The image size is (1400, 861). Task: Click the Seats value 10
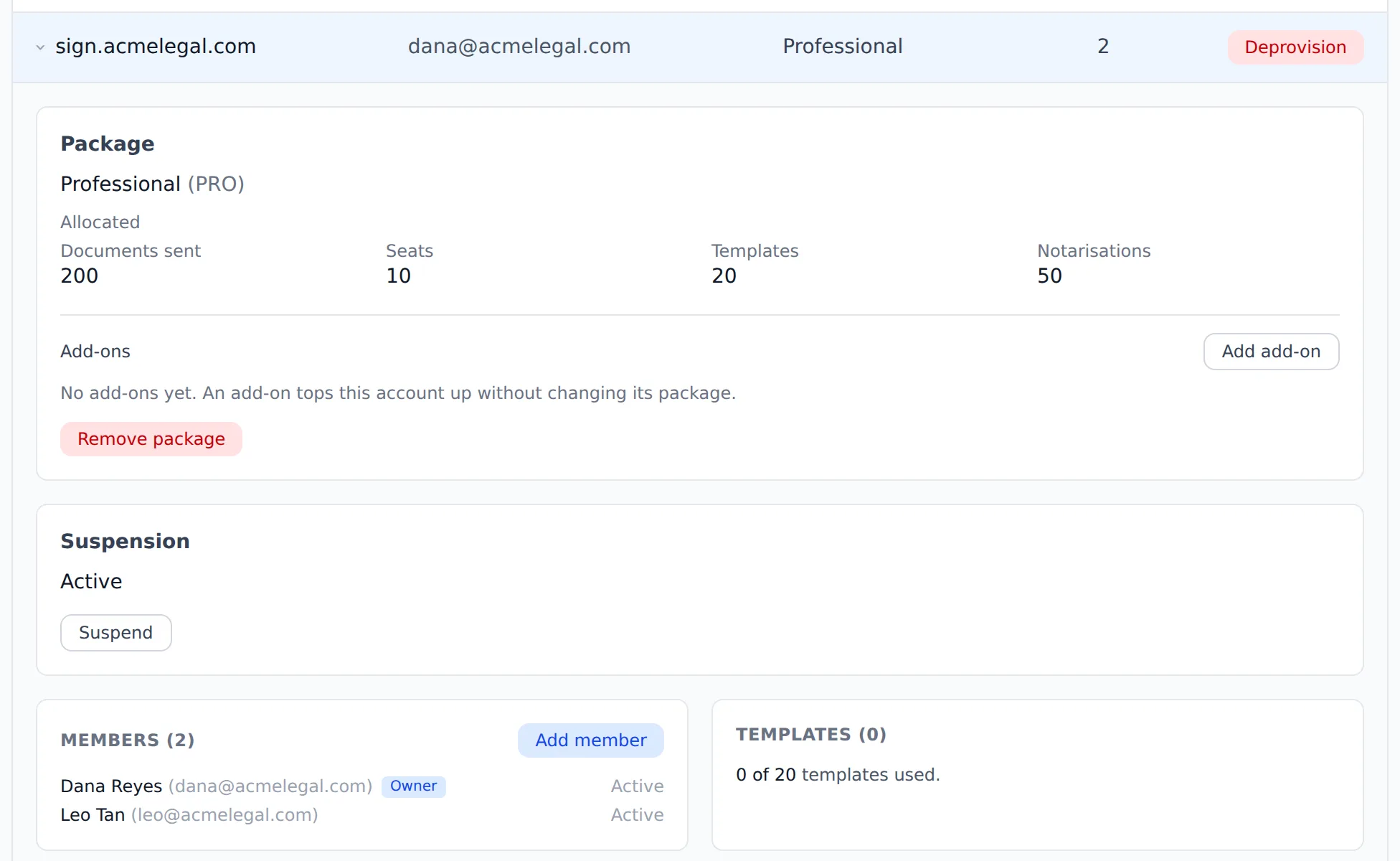click(x=399, y=276)
